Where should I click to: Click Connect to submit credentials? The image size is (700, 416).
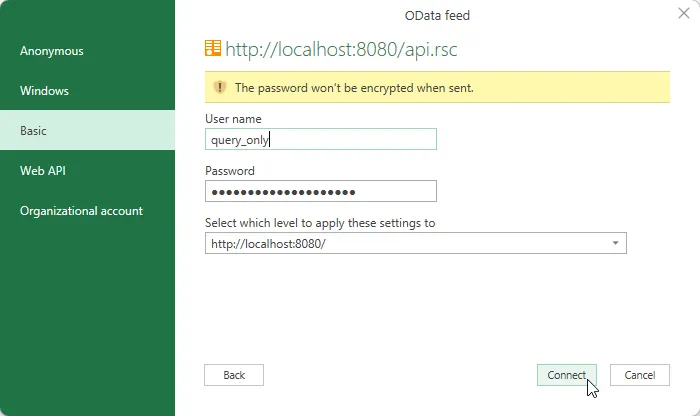coord(567,375)
